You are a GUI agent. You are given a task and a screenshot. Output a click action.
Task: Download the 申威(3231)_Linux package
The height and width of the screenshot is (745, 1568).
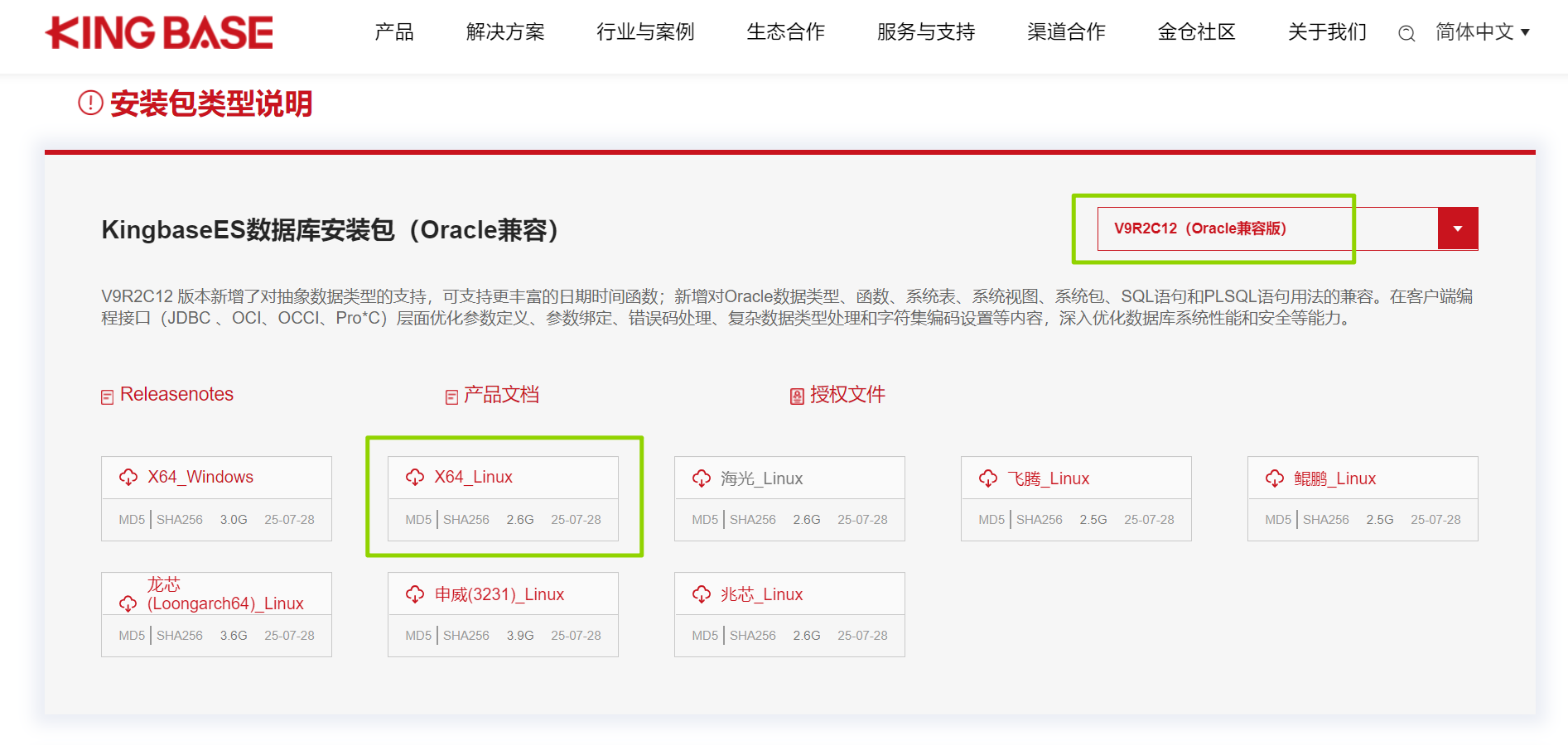(499, 594)
